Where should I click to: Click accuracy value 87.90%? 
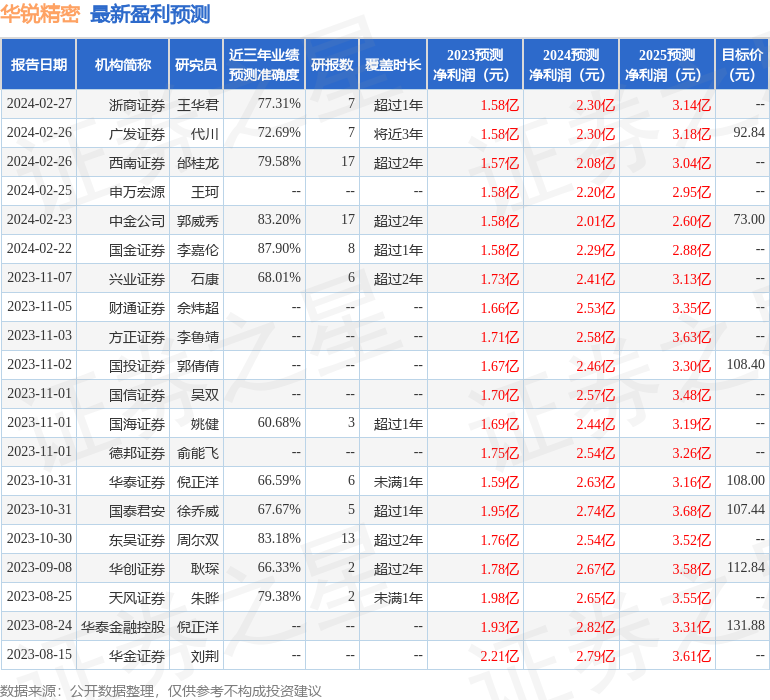(x=279, y=249)
